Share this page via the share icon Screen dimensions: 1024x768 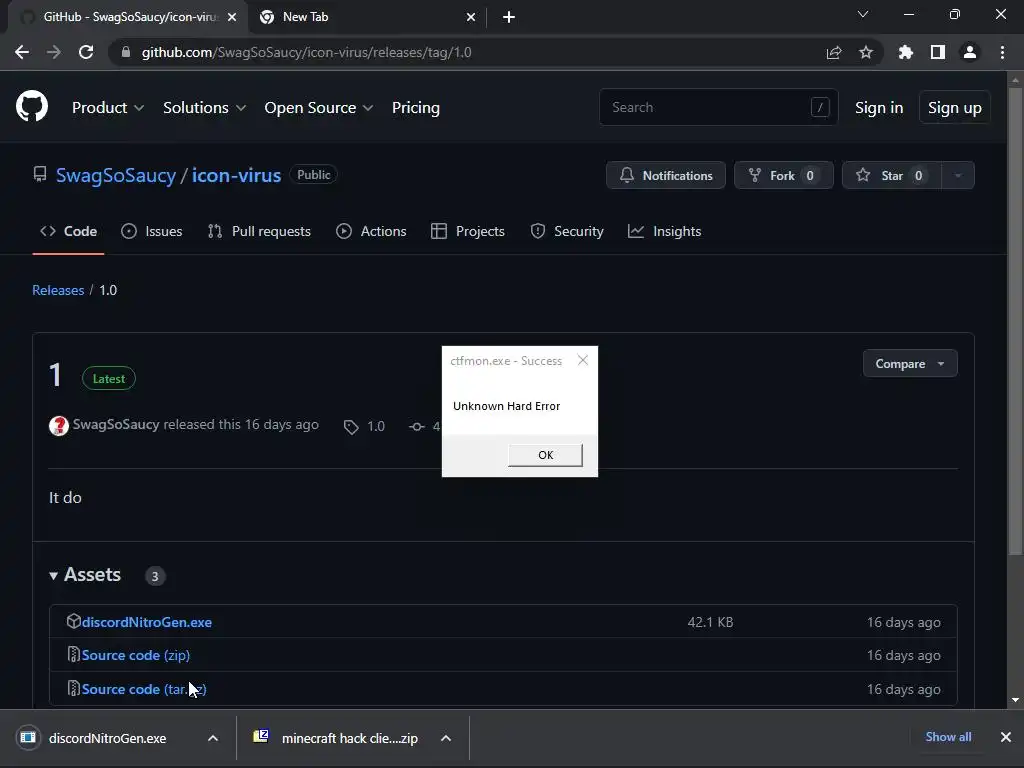pos(834,52)
